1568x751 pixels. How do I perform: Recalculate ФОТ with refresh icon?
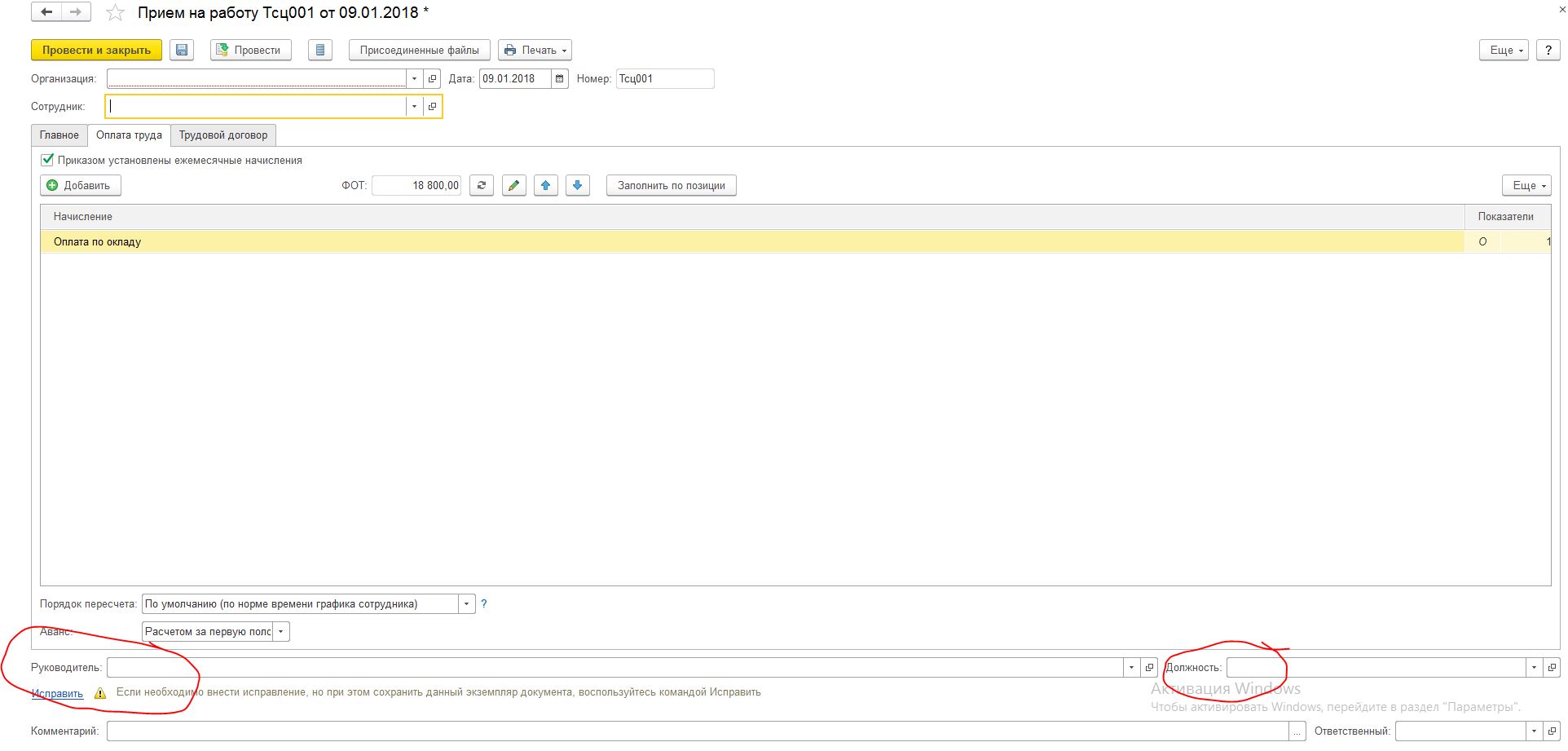(x=482, y=185)
